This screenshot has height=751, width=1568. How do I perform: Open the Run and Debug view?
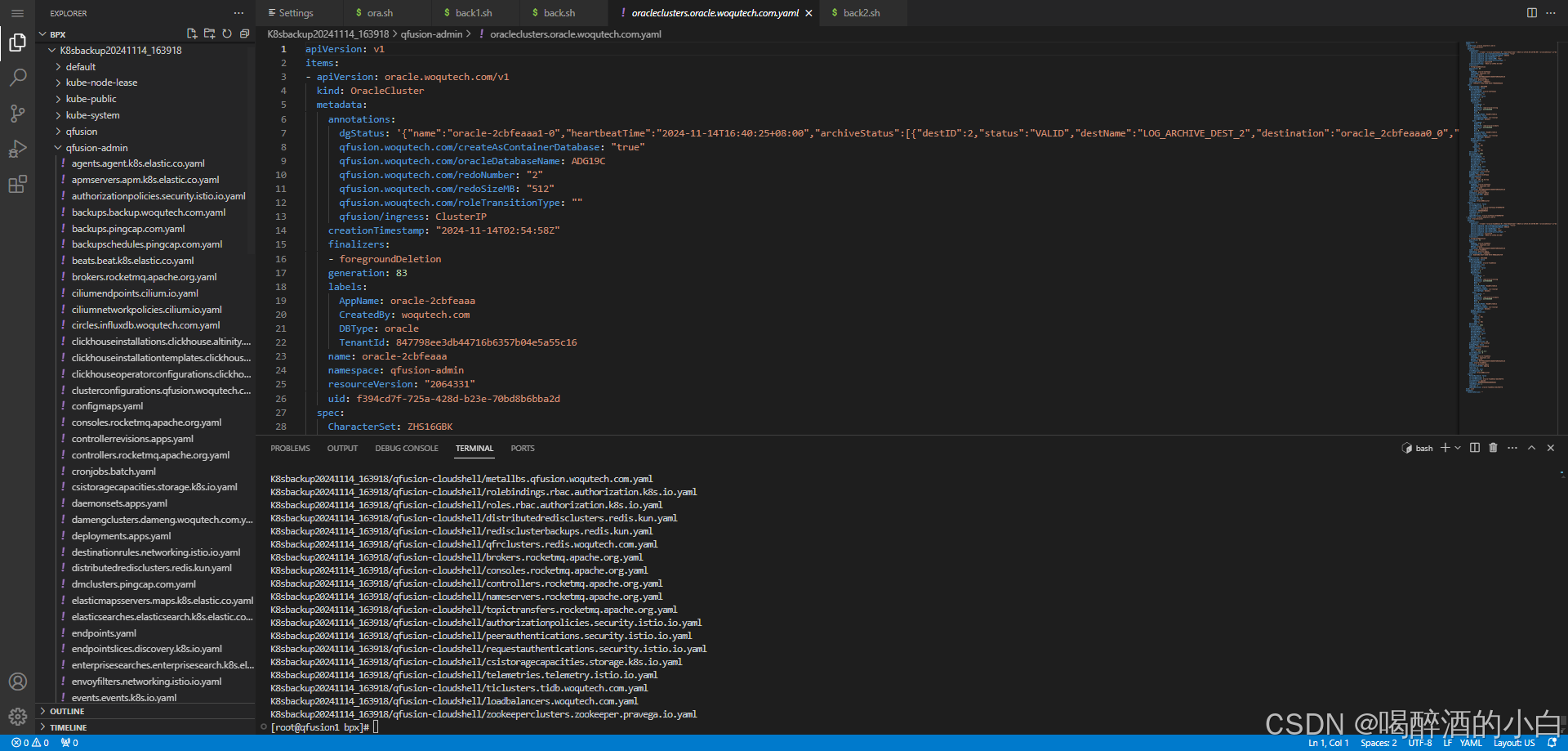coord(17,149)
